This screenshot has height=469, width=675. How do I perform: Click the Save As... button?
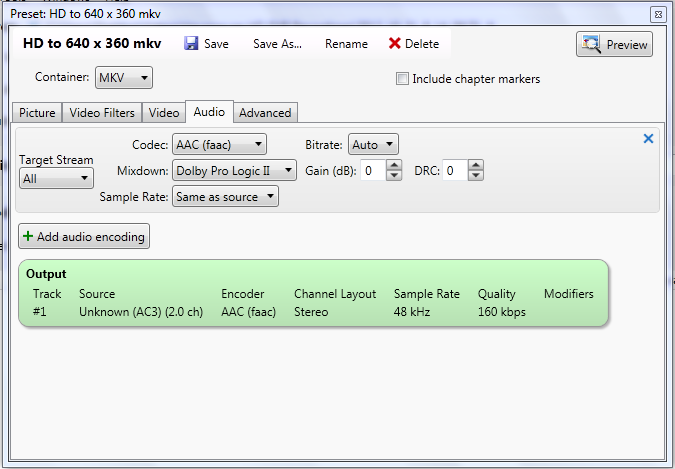(277, 44)
